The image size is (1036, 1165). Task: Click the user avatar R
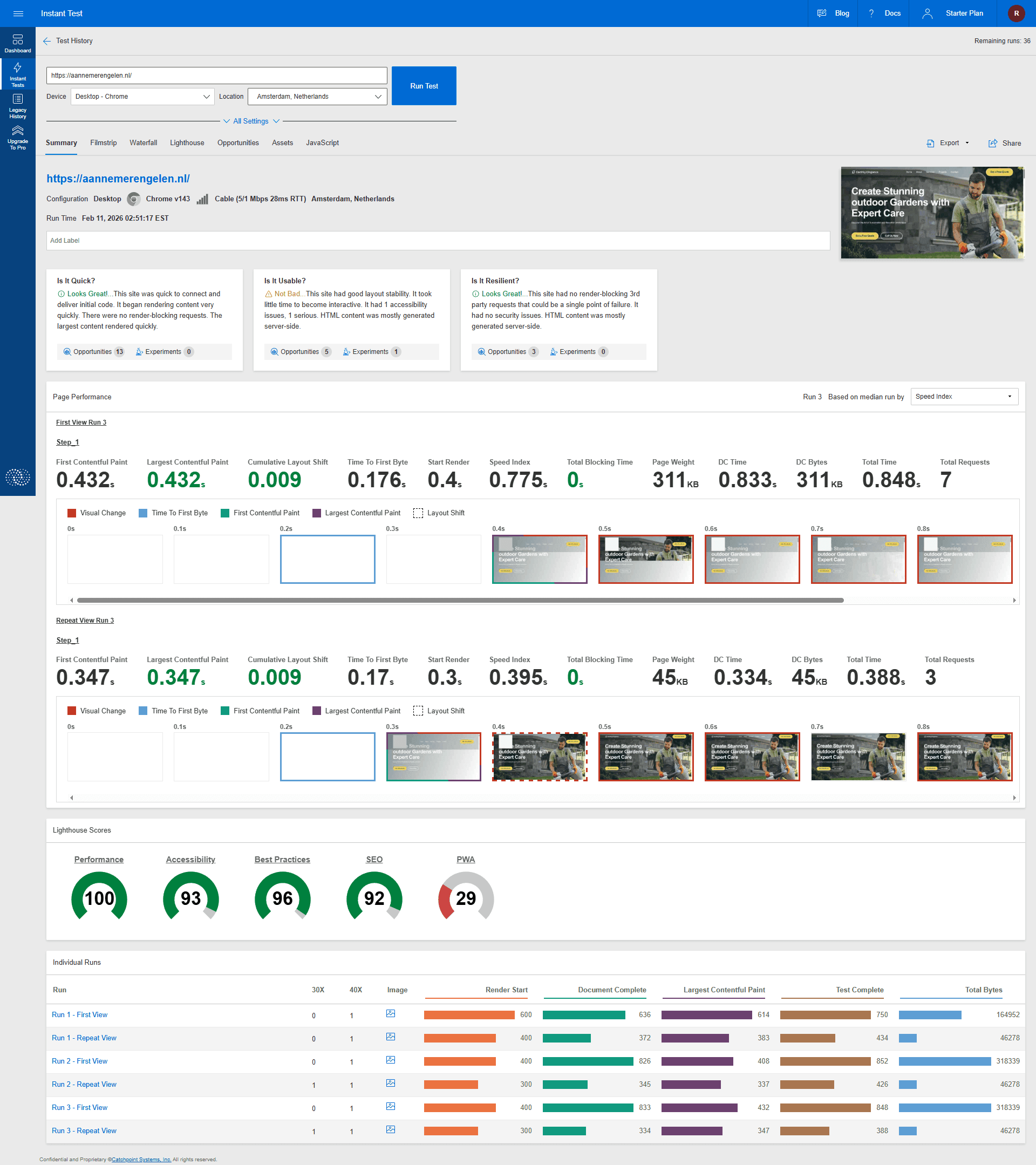(1016, 13)
